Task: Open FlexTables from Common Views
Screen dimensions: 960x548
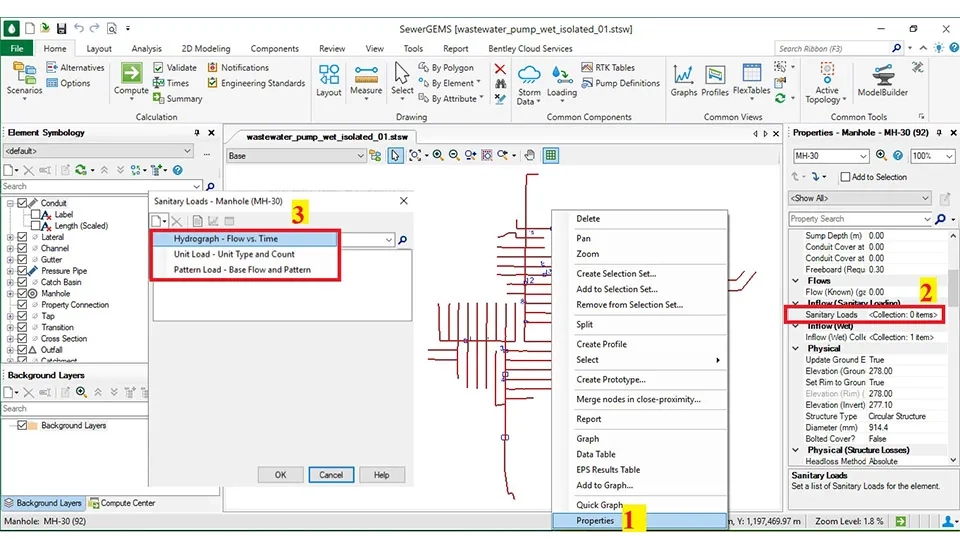Action: click(x=751, y=78)
